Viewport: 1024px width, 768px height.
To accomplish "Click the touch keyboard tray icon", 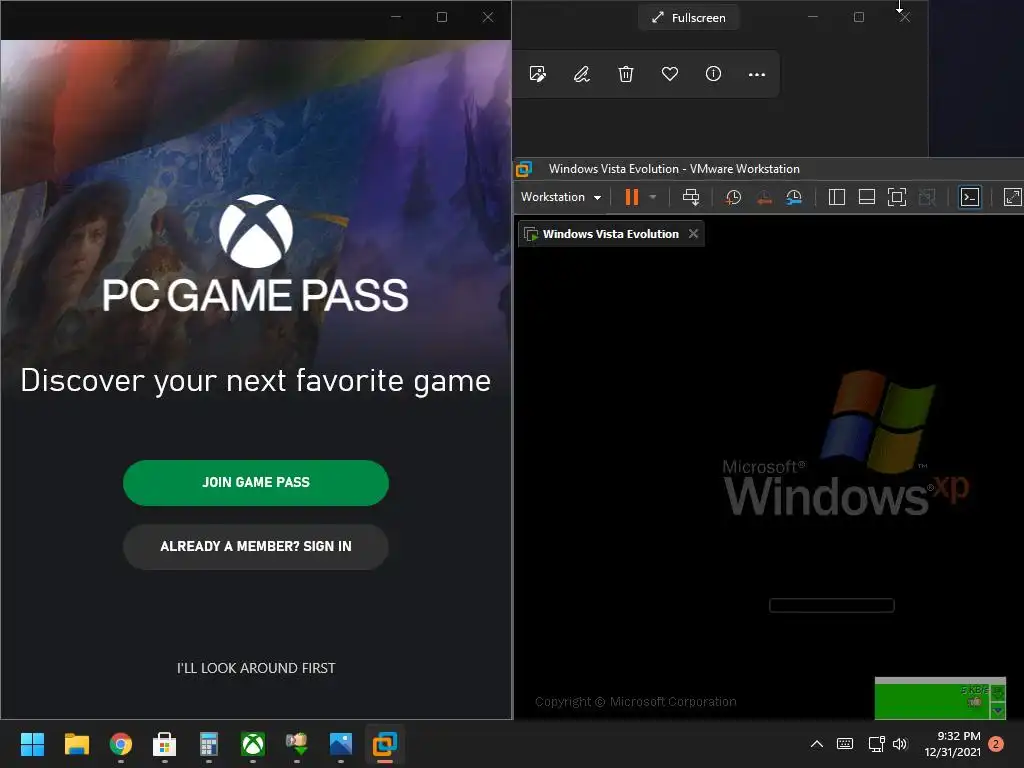I will coord(845,744).
